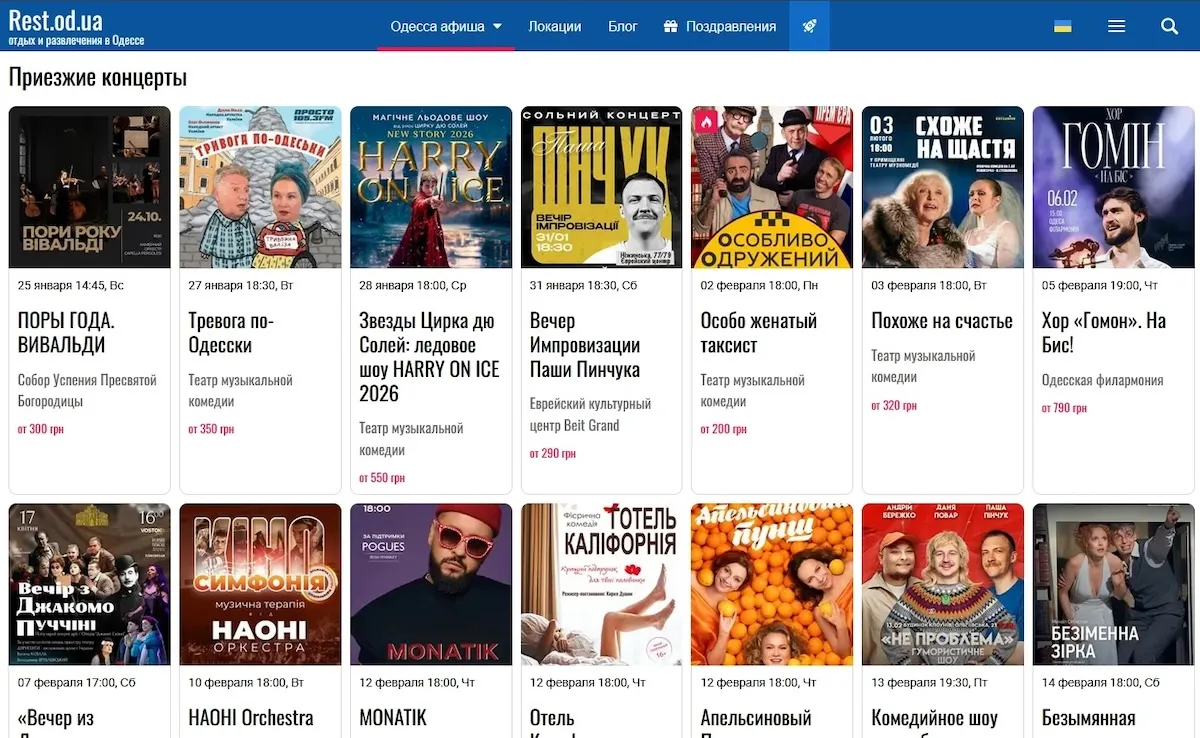1200x738 pixels.
Task: Open the Поздравления menu item
Action: pyautogui.click(x=731, y=26)
